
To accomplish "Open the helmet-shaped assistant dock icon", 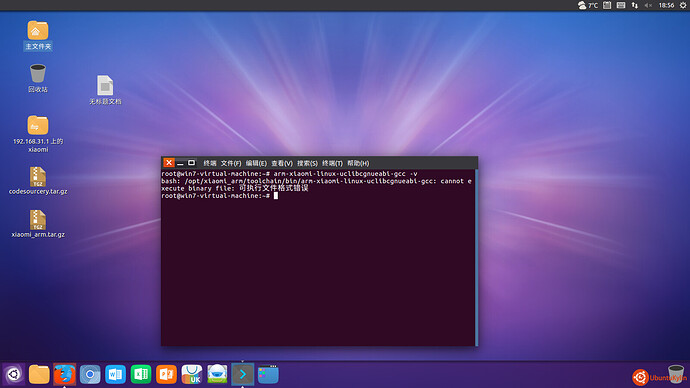I will click(x=217, y=374).
